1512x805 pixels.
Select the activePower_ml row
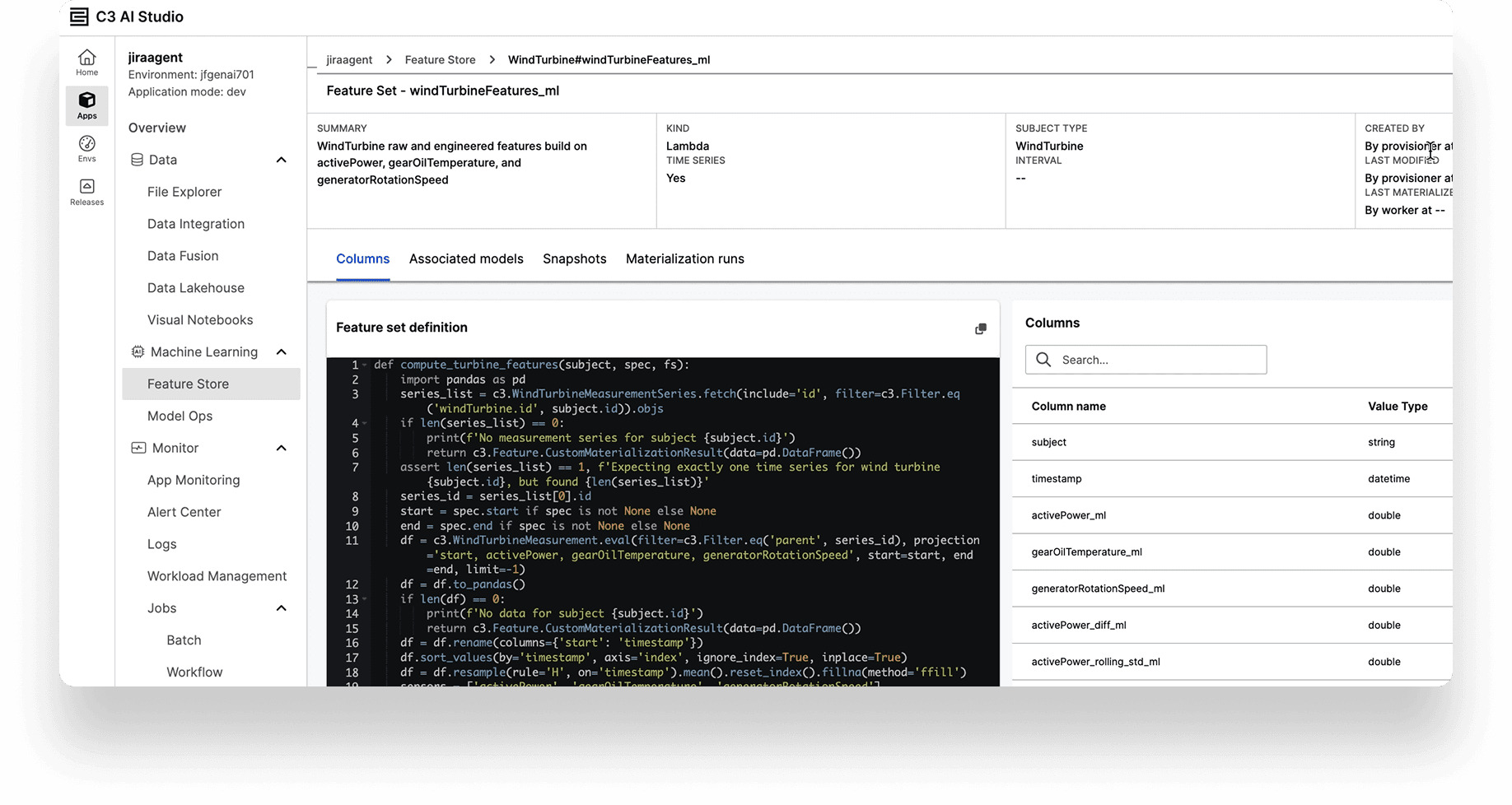(1232, 515)
